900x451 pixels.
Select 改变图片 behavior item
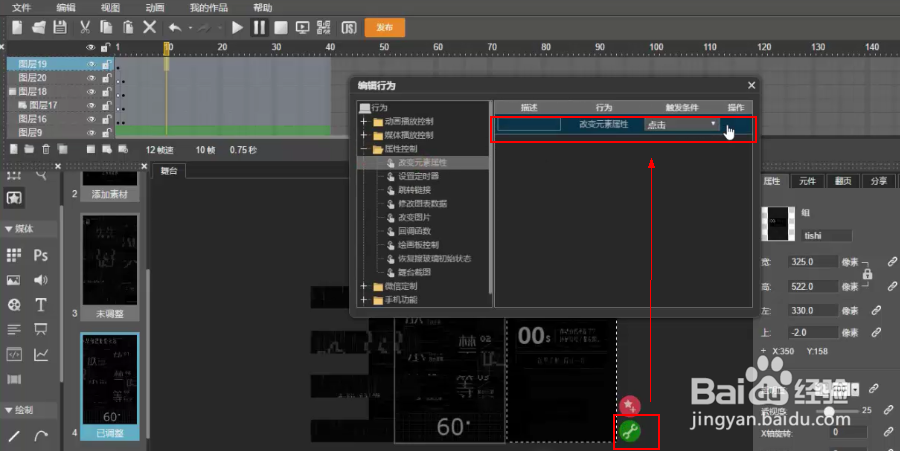coord(414,217)
